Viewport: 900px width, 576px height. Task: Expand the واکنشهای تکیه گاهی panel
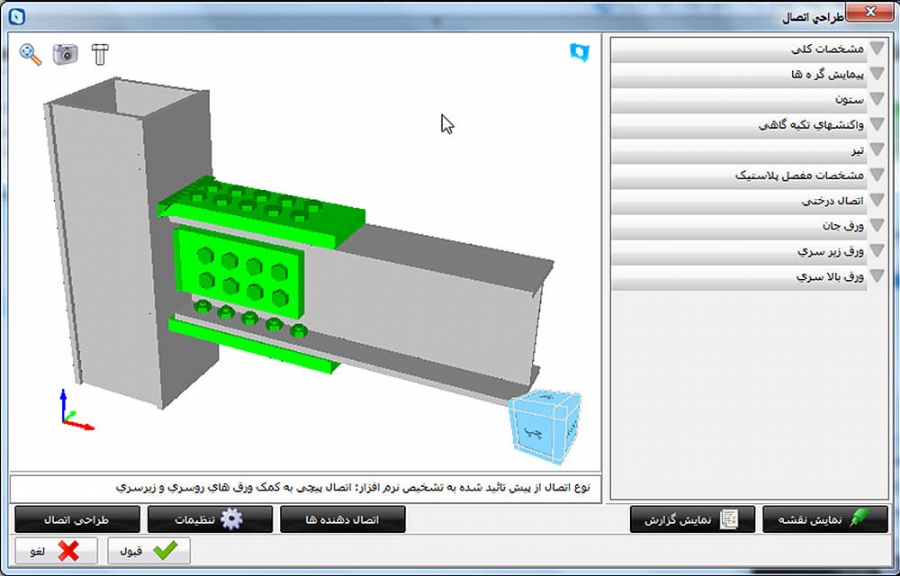750,125
